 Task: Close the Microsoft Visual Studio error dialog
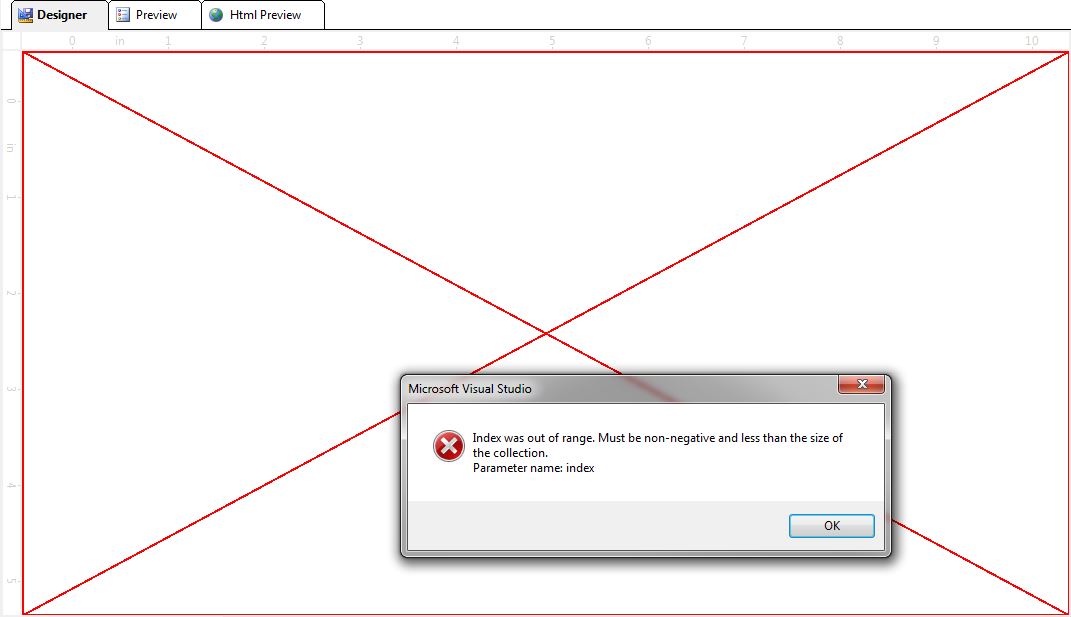click(861, 385)
